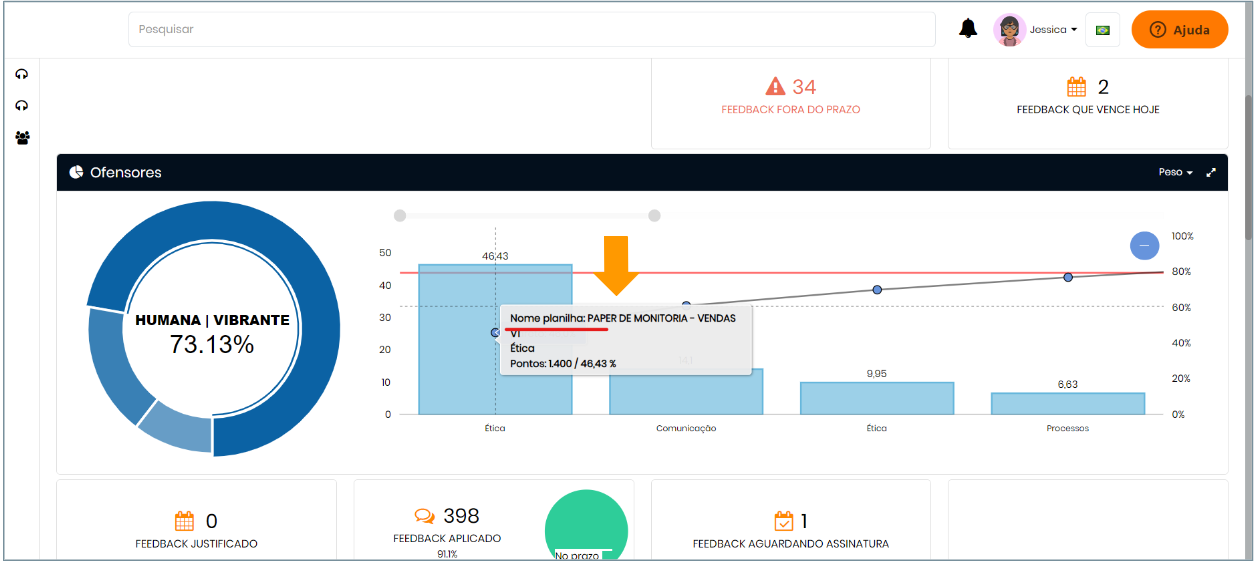Click the topmost headset icon in sidebar
This screenshot has width=1257, height=565.
22,74
